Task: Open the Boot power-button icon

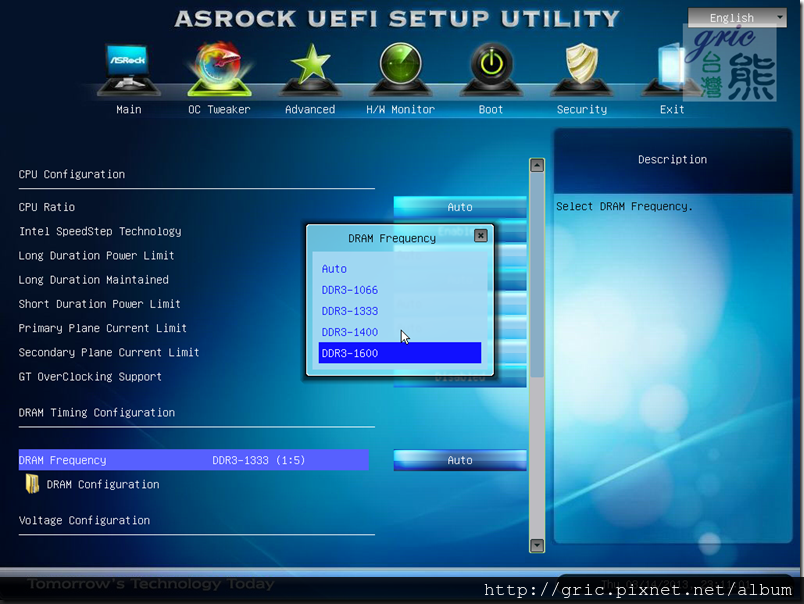Action: pos(491,70)
